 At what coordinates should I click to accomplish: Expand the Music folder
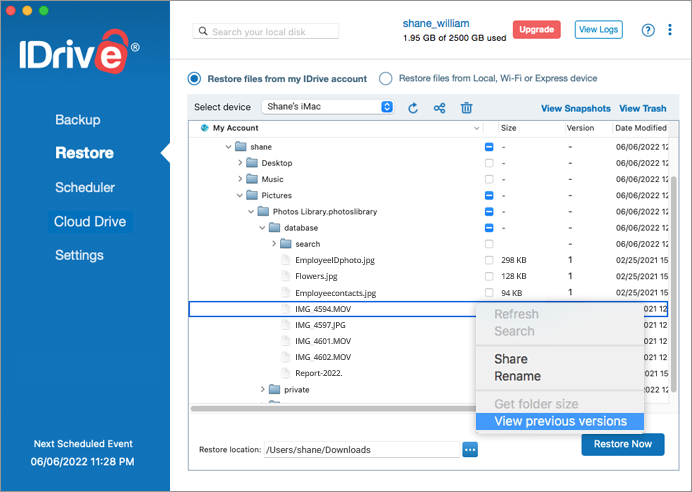point(240,179)
